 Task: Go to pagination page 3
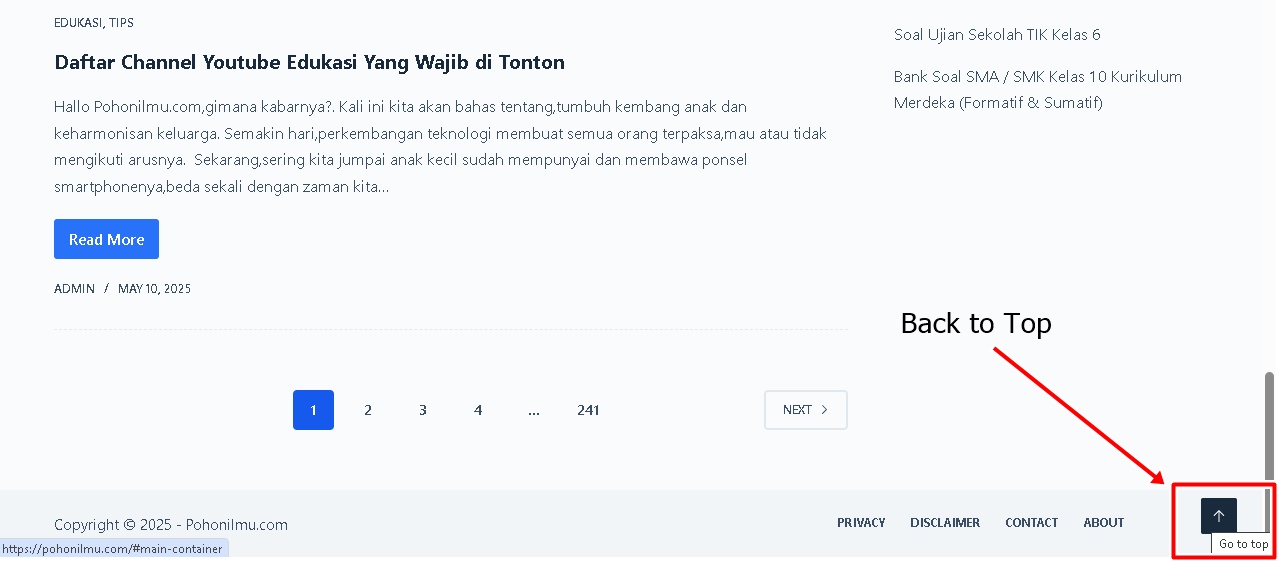(x=423, y=410)
